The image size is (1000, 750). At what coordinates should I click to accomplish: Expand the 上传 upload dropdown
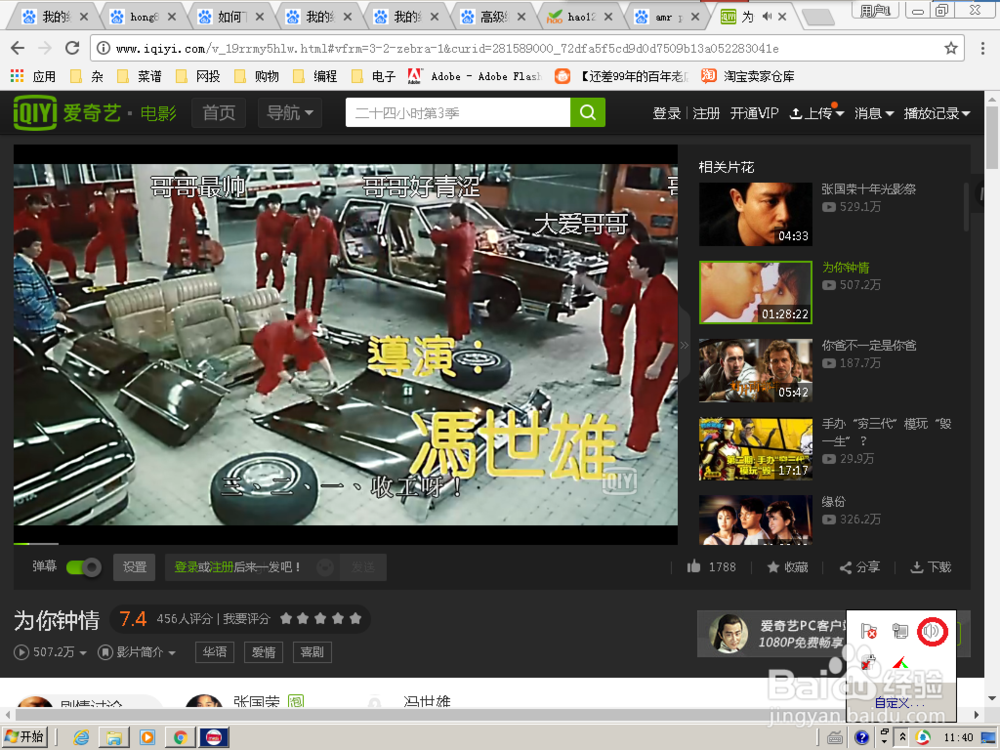pos(817,114)
